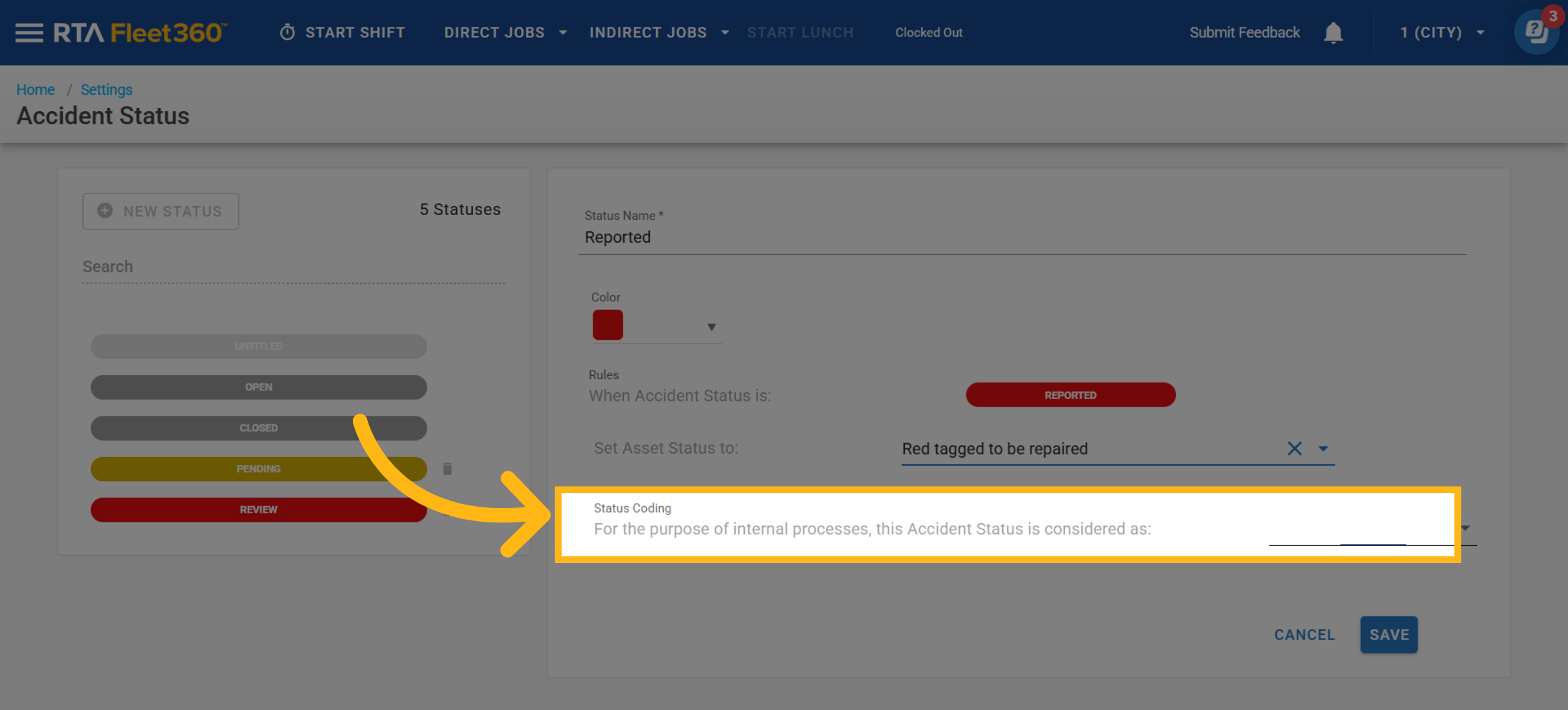
Task: Select the Open status pill
Action: click(259, 387)
